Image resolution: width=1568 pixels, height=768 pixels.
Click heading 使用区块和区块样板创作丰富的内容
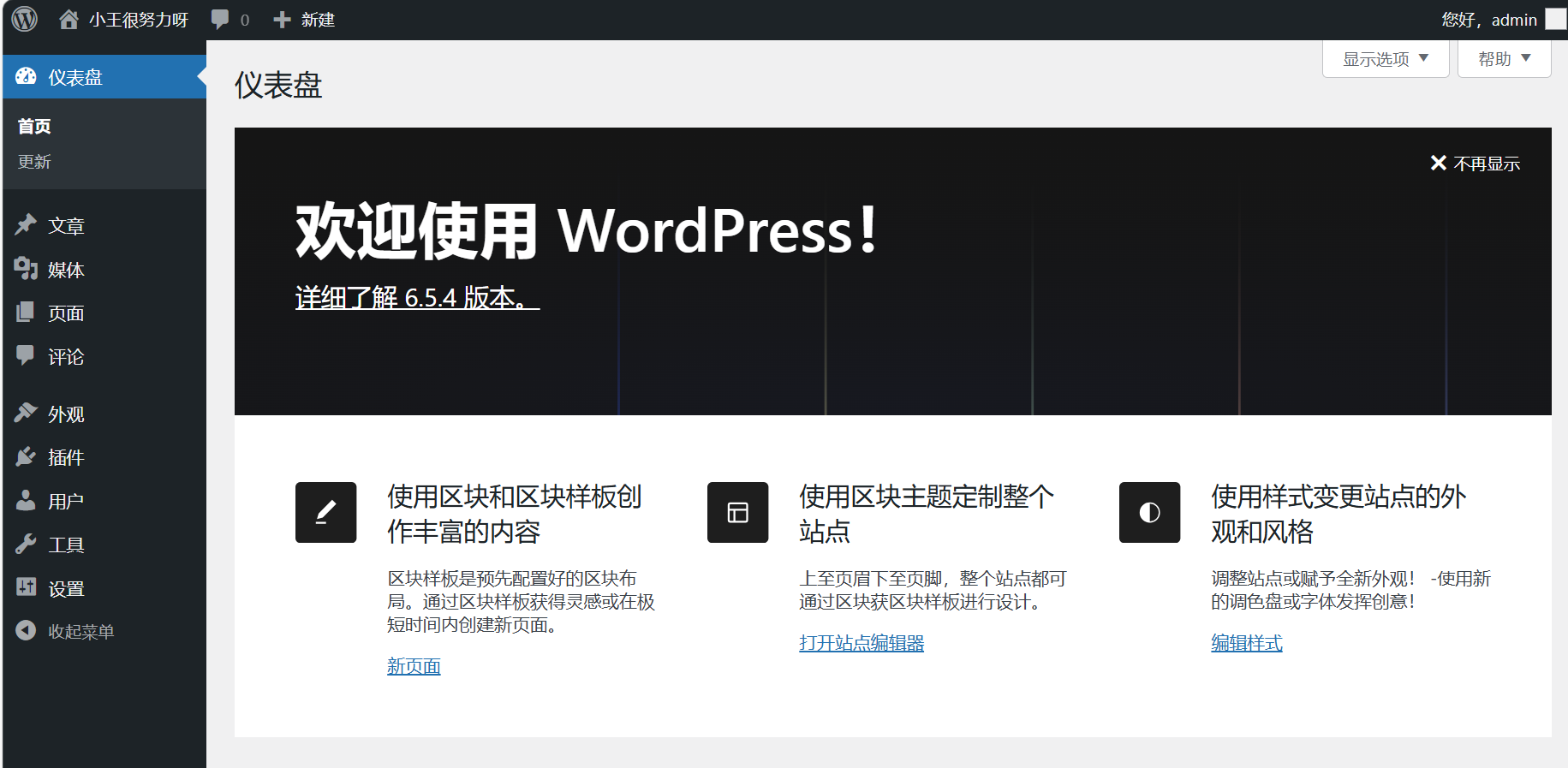[x=515, y=514]
